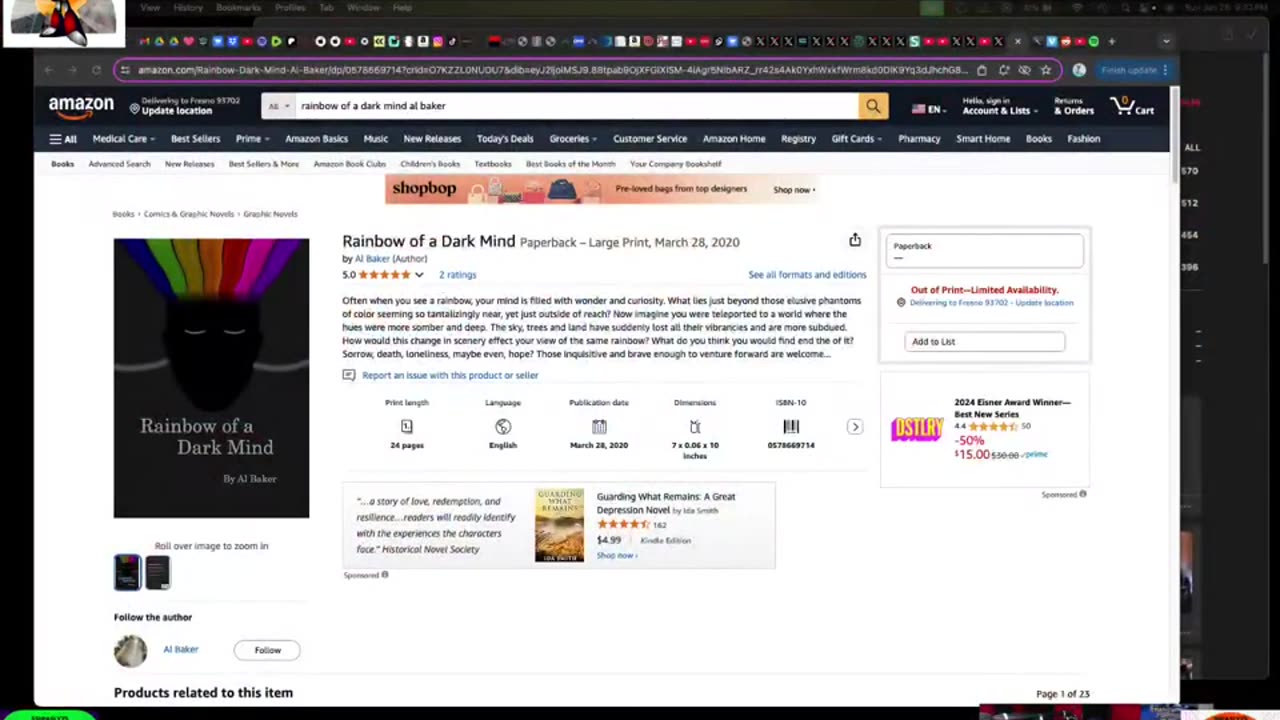Open the search category All dropdown
The width and height of the screenshot is (1280, 720).
pyautogui.click(x=279, y=105)
